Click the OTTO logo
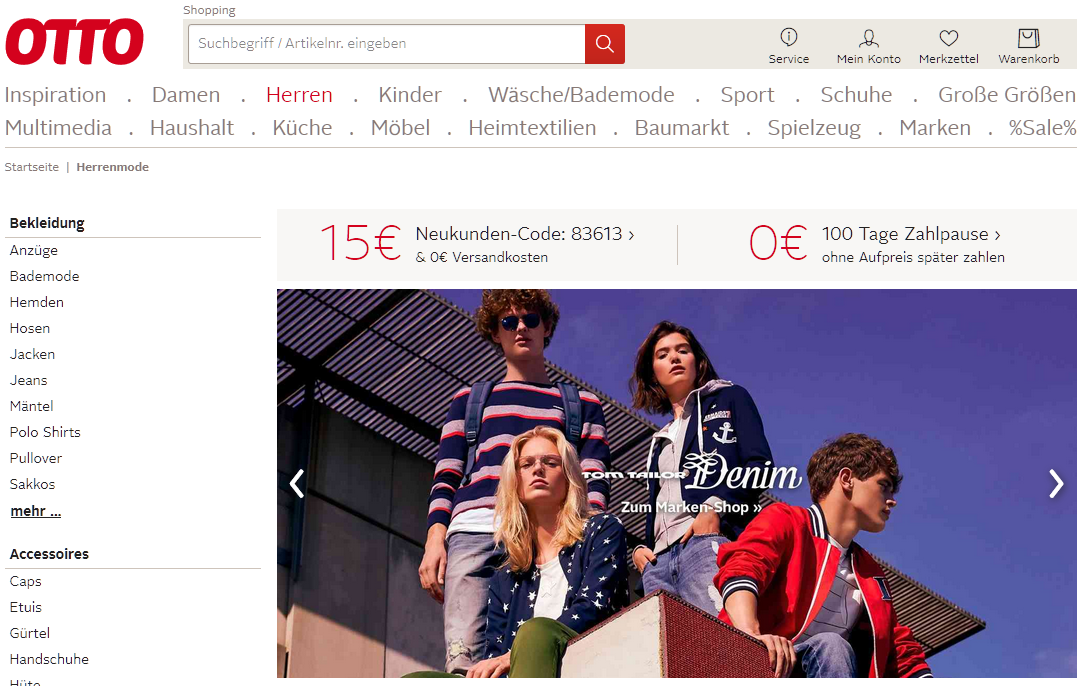This screenshot has width=1086, height=686. pyautogui.click(x=74, y=42)
